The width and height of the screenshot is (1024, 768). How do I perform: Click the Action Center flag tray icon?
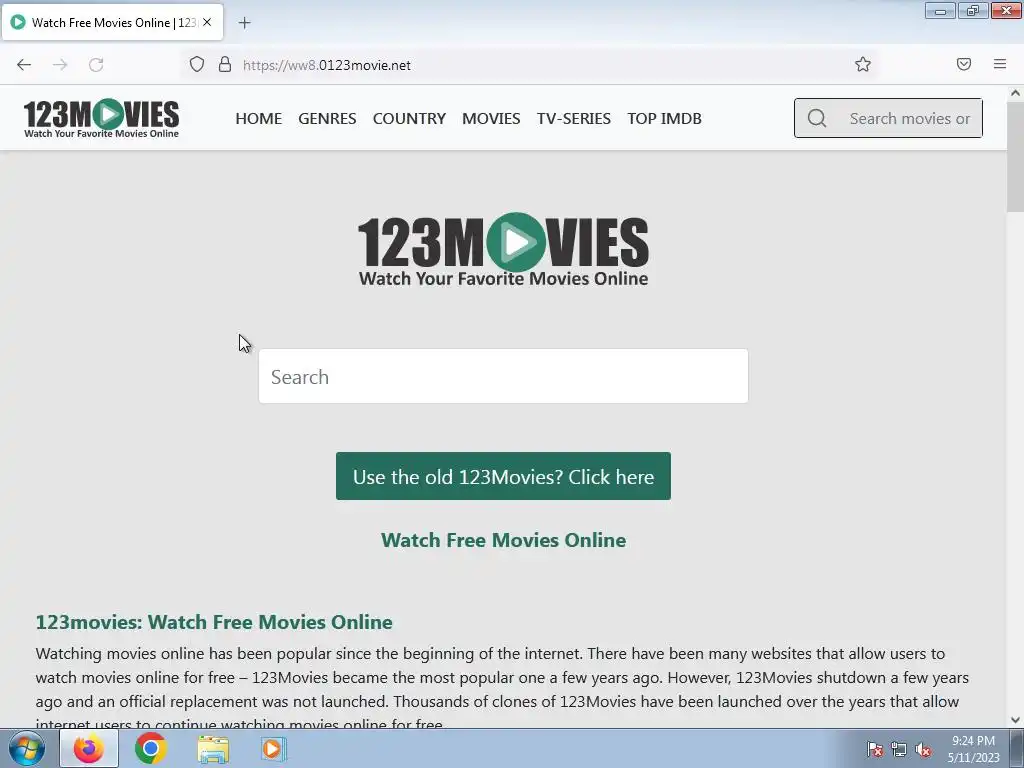tap(875, 749)
